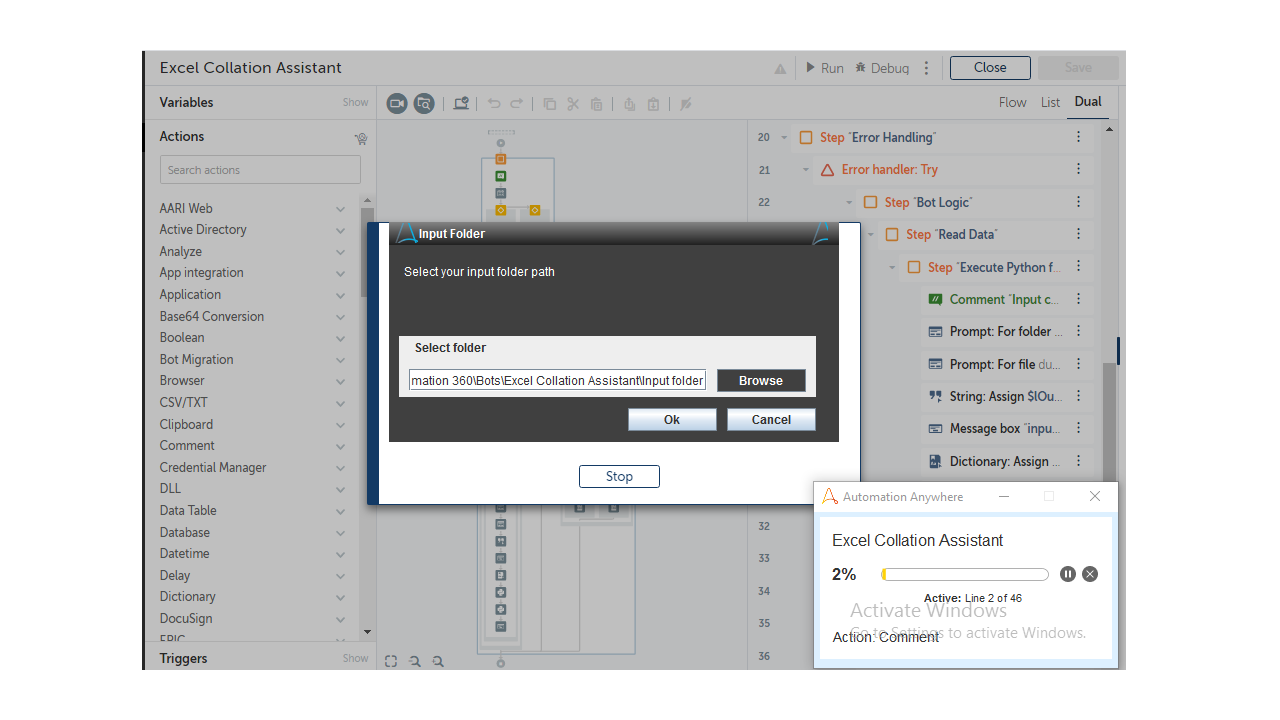The height and width of the screenshot is (720, 1280).
Task: Open options menu for the Comment row
Action: point(1079,299)
